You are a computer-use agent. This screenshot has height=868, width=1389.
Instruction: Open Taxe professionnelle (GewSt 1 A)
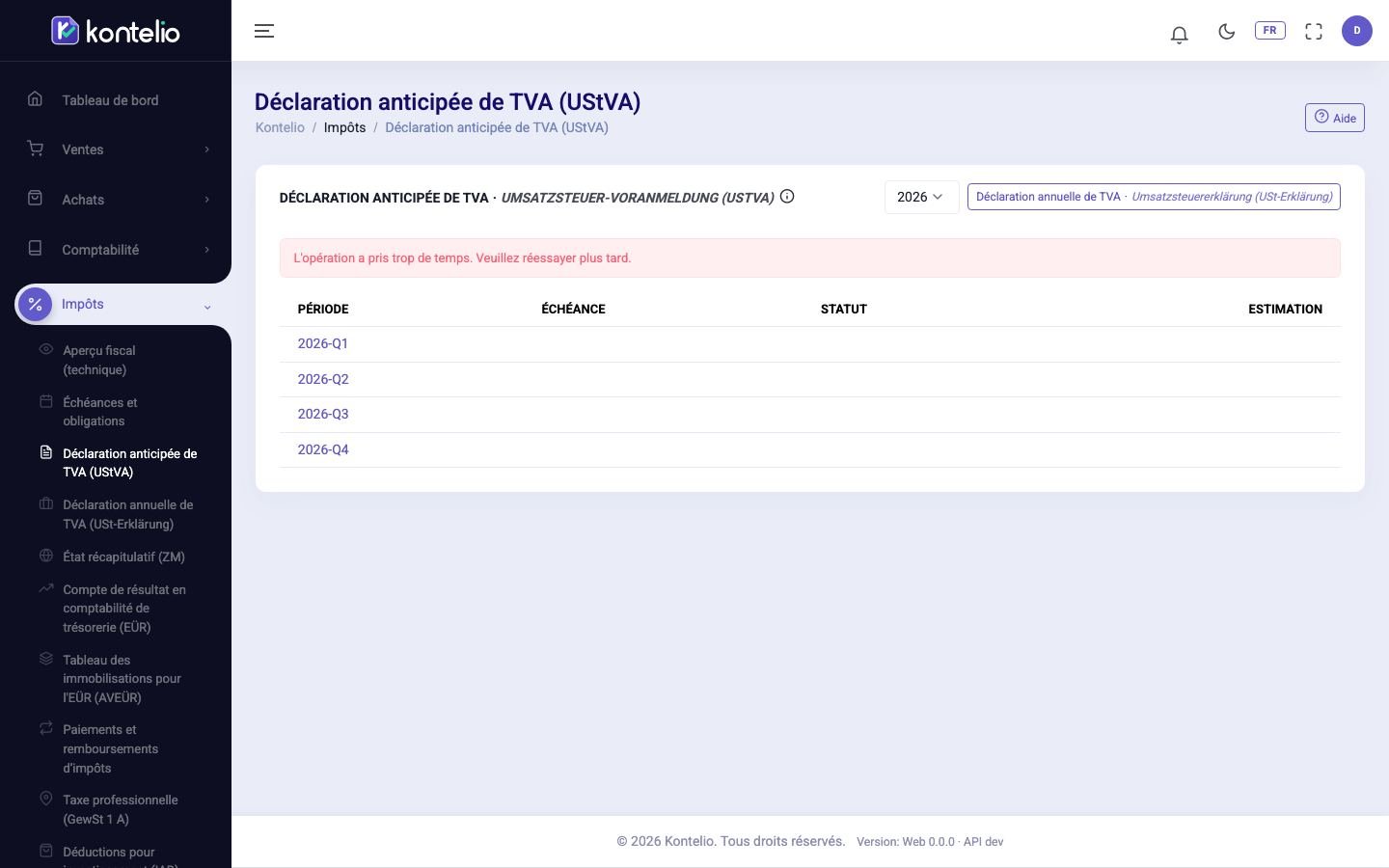click(x=120, y=809)
